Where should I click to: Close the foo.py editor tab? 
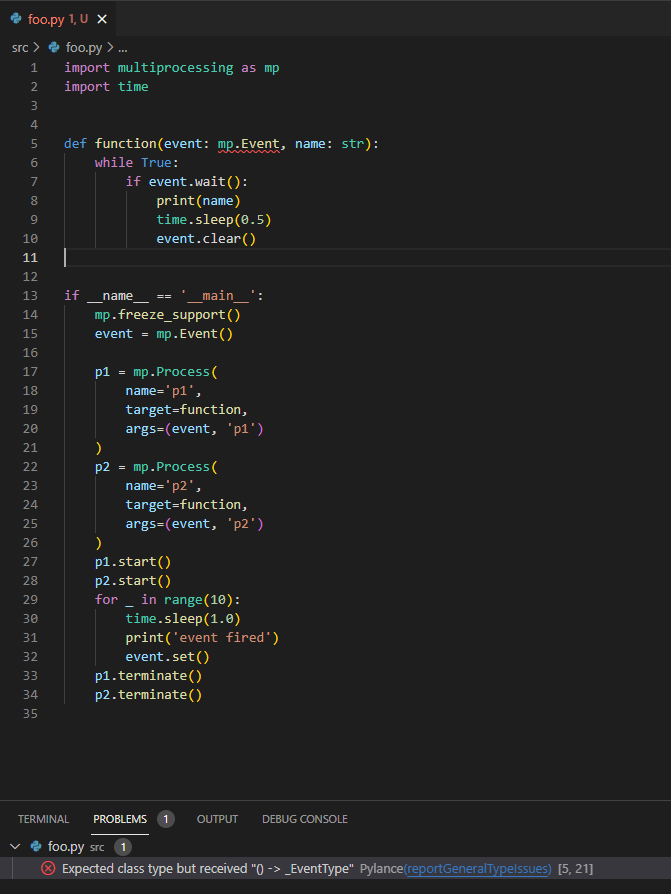click(x=102, y=19)
